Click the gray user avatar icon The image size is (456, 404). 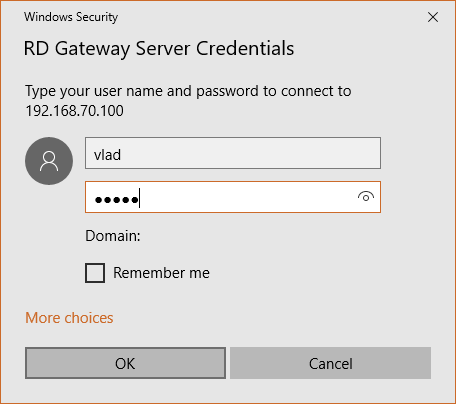tap(49, 161)
